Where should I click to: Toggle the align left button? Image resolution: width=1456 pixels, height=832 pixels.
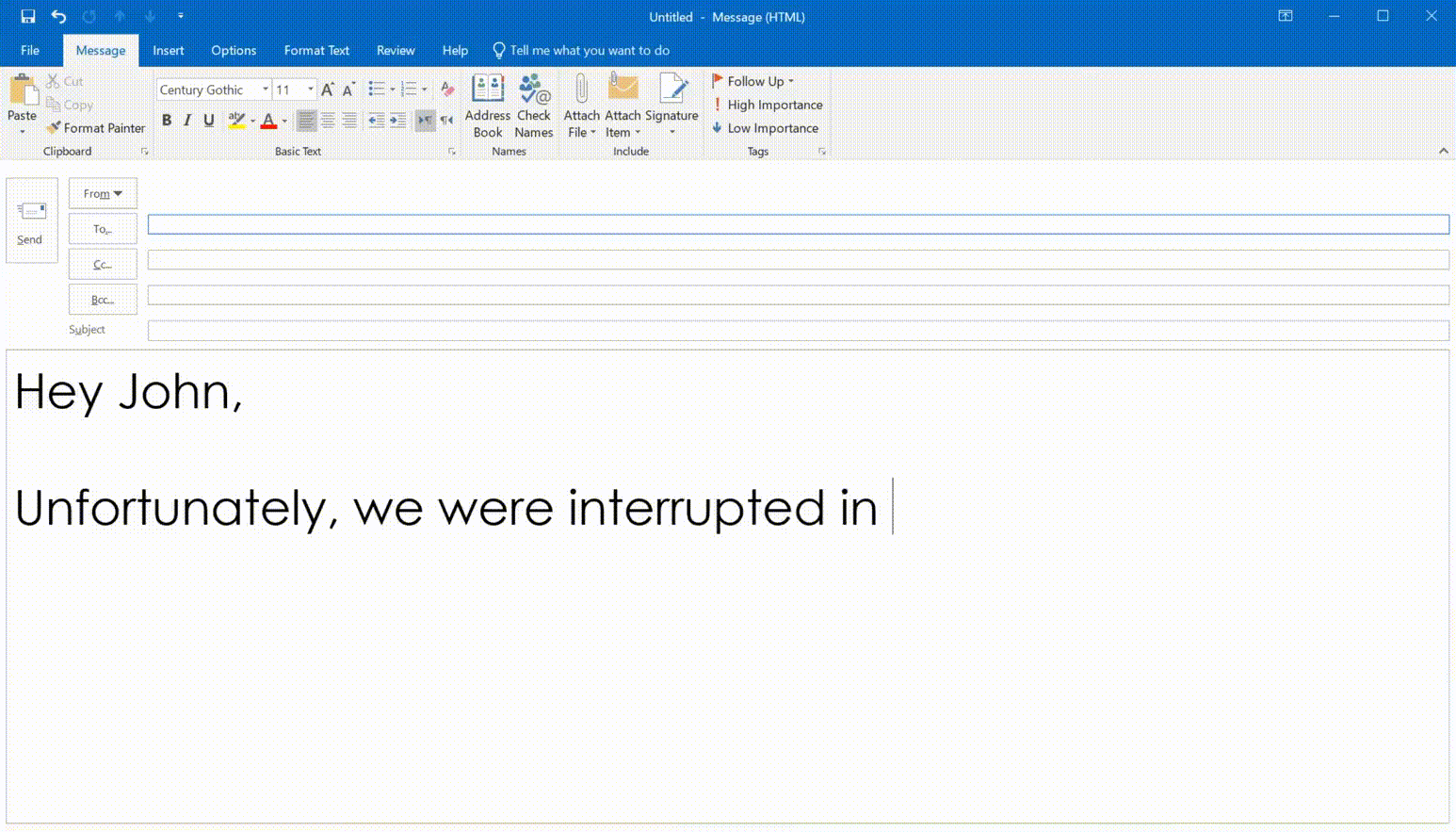(306, 120)
